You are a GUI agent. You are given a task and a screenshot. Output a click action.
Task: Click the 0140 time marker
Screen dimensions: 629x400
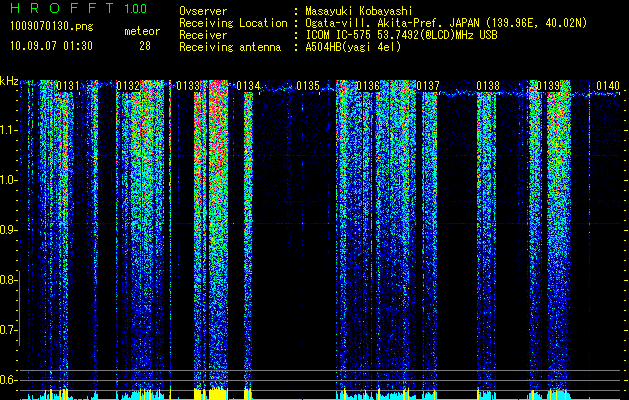(x=608, y=86)
